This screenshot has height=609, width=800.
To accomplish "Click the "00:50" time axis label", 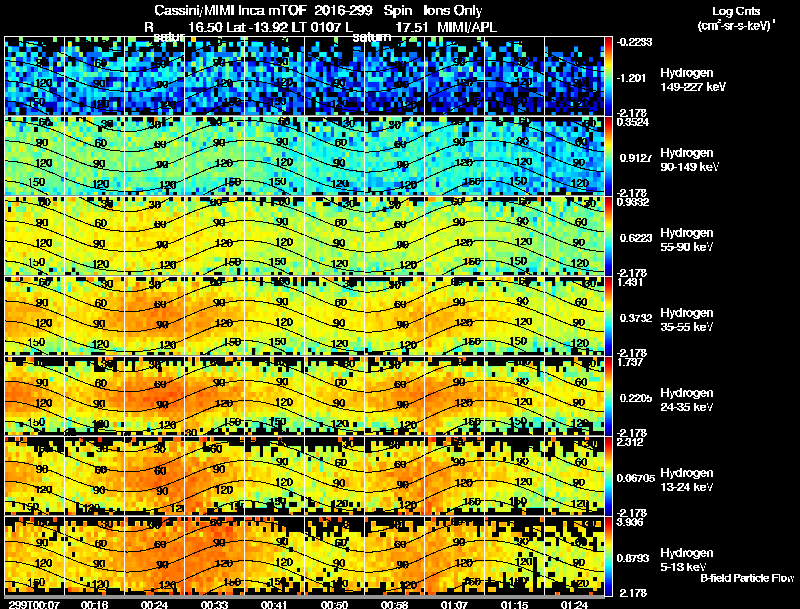I will [x=333, y=604].
